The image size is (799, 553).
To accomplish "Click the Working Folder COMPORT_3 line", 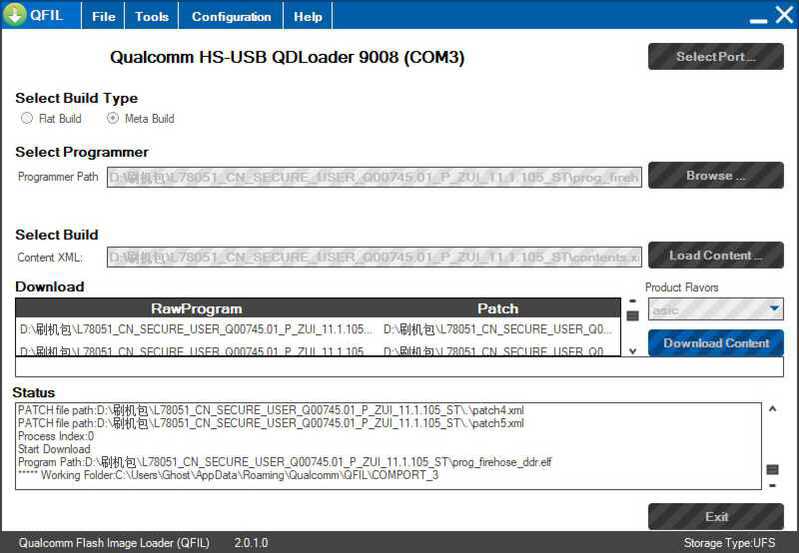I will 228,475.
